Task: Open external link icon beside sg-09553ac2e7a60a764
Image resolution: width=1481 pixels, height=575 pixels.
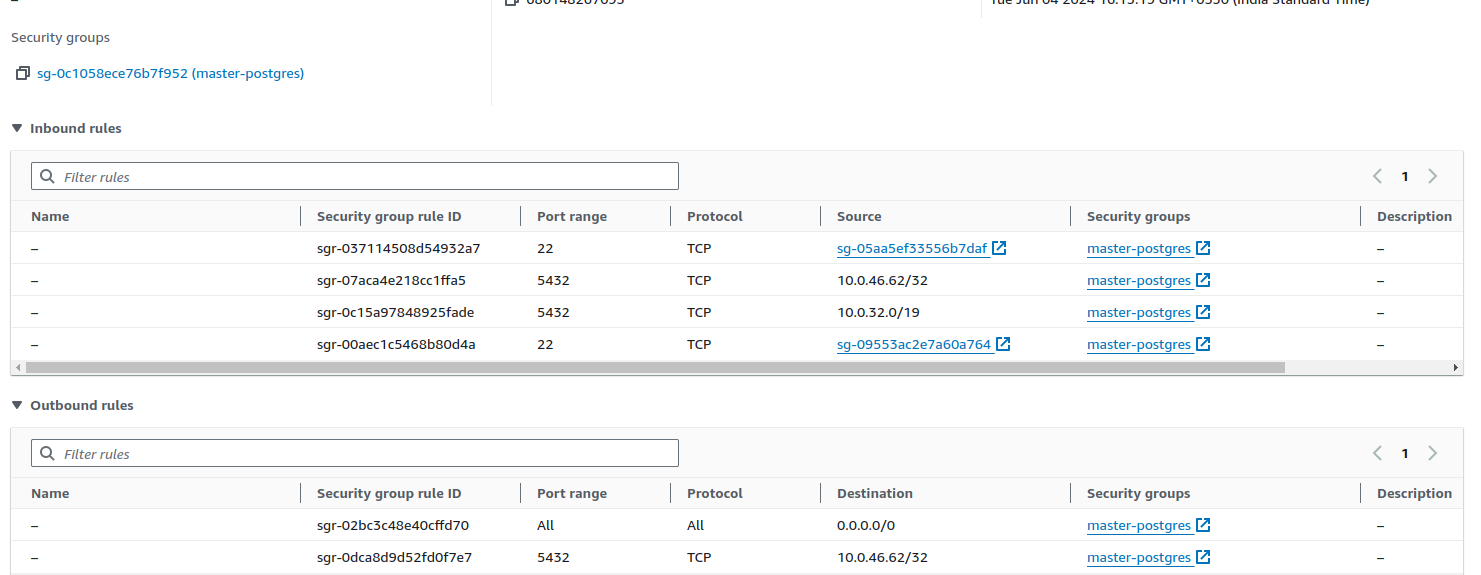Action: tap(1003, 344)
